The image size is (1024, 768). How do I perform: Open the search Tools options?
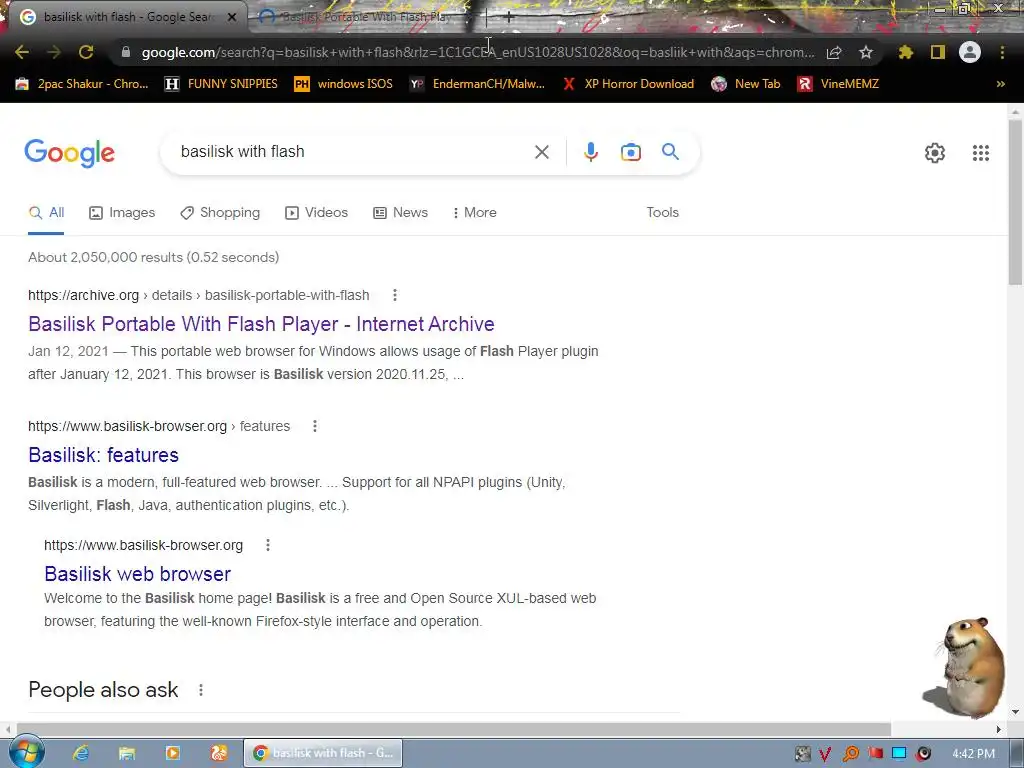662,213
